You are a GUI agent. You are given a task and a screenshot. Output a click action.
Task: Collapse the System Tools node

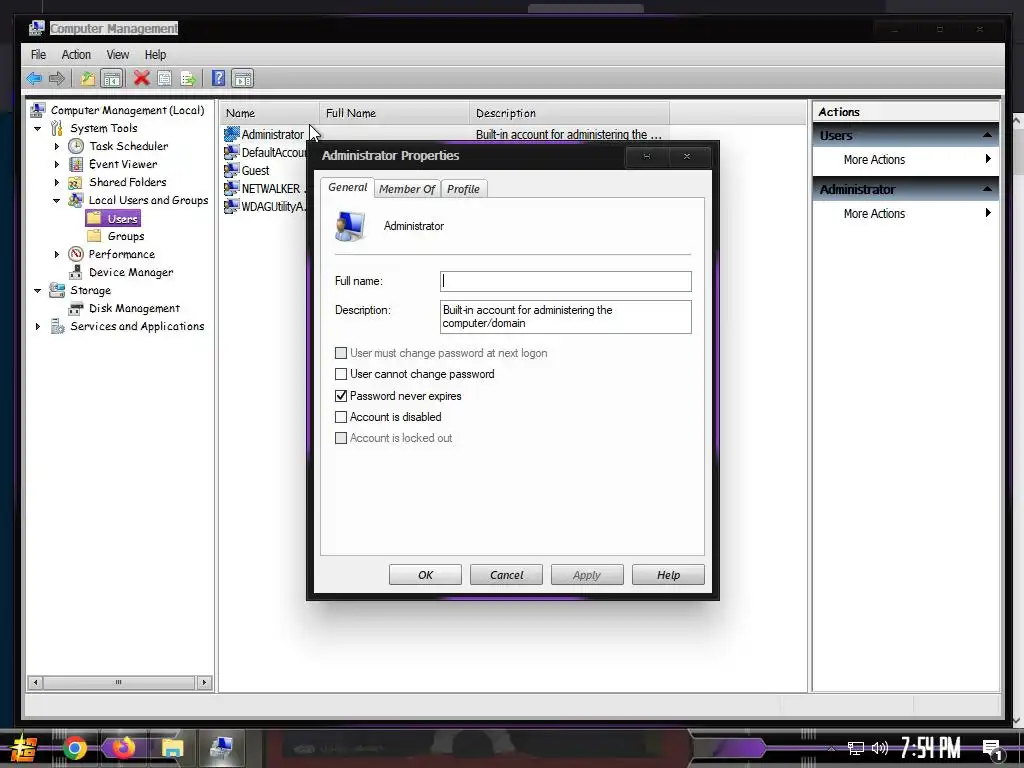pos(38,129)
